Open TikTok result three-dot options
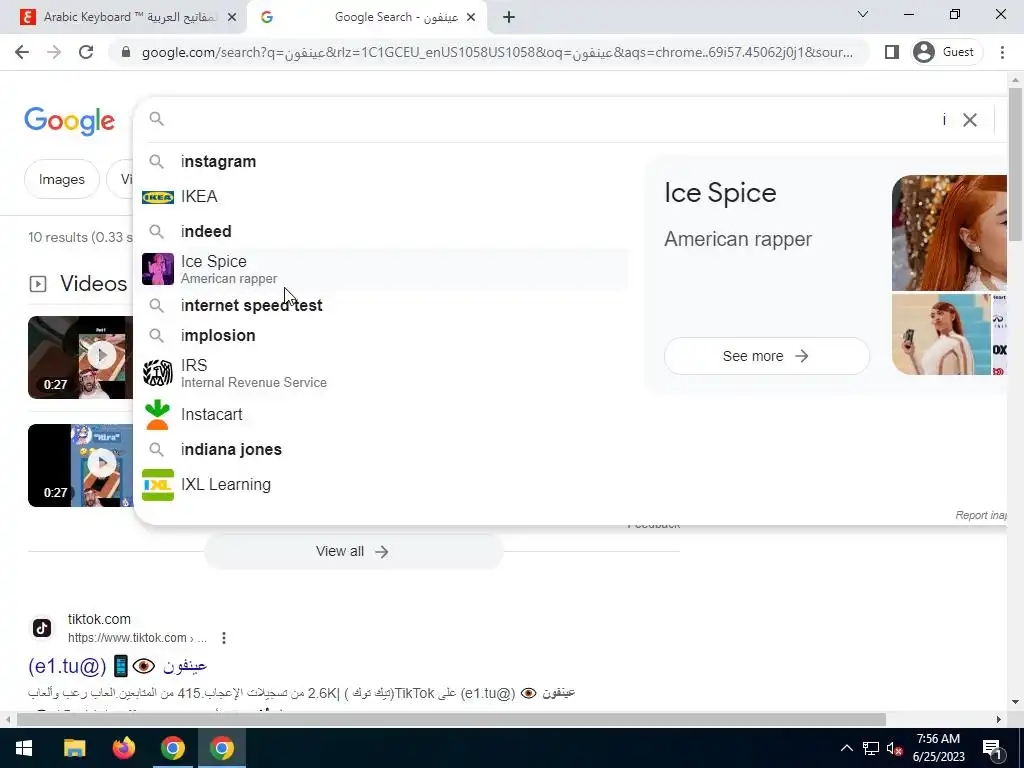1024x768 pixels. click(x=224, y=638)
